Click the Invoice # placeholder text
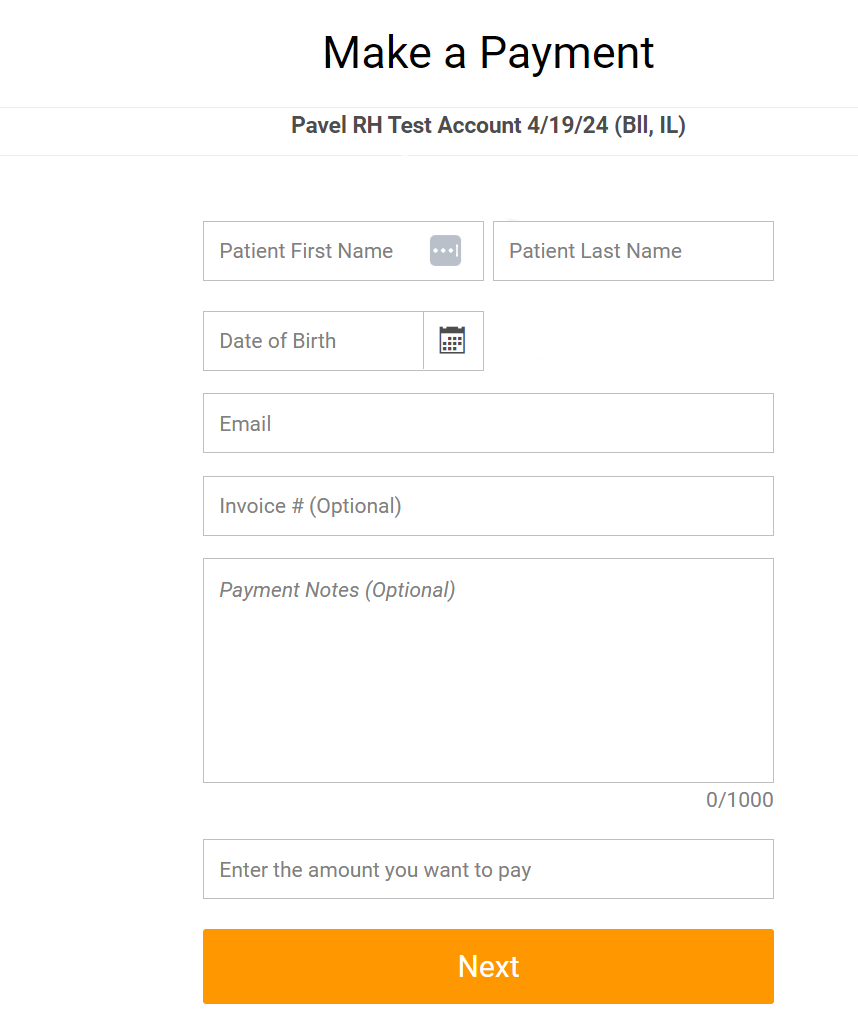This screenshot has width=858, height=1012. (311, 506)
